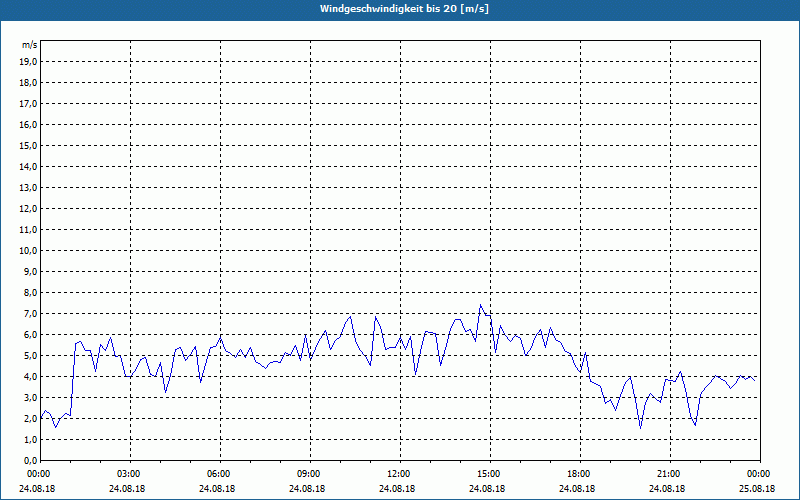The height and width of the screenshot is (500, 800).
Task: Click the '15,0' y-axis value
Action: pyautogui.click(x=28, y=145)
